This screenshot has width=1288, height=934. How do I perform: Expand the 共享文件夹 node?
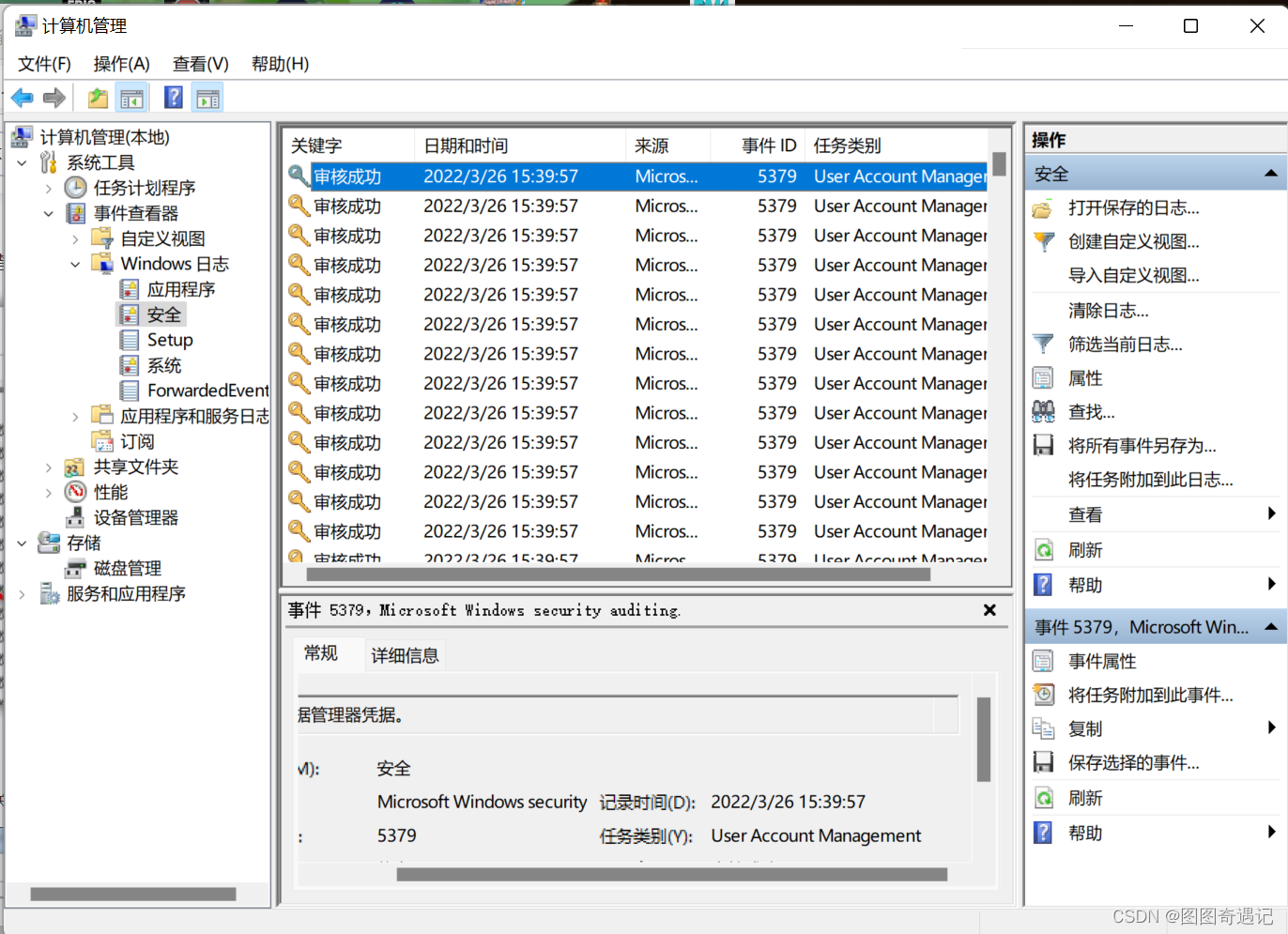click(x=49, y=467)
